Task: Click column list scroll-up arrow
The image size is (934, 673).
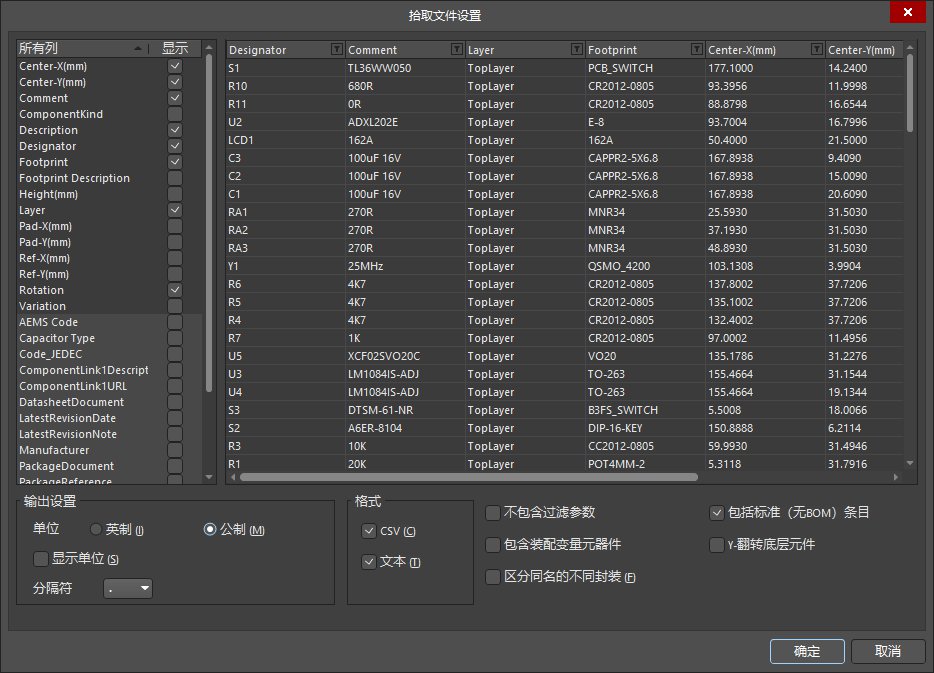Action: tap(208, 47)
